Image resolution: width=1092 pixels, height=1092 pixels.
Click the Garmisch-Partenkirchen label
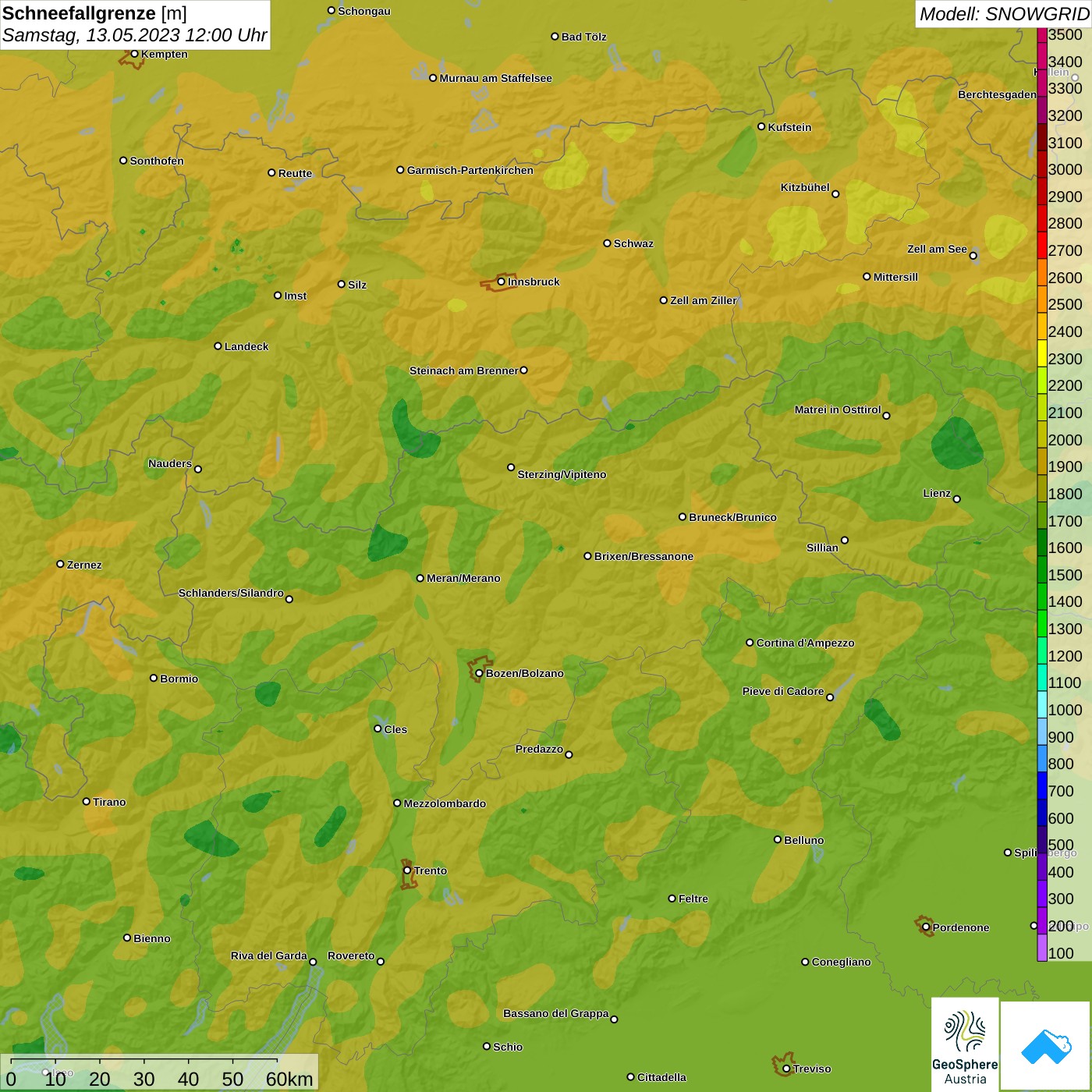470,170
